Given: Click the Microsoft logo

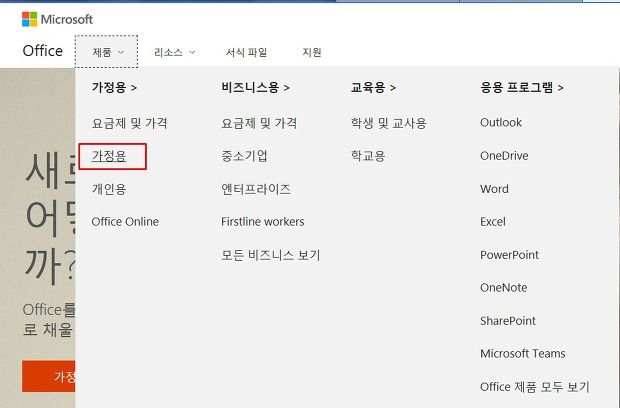Looking at the screenshot, I should (x=57, y=19).
